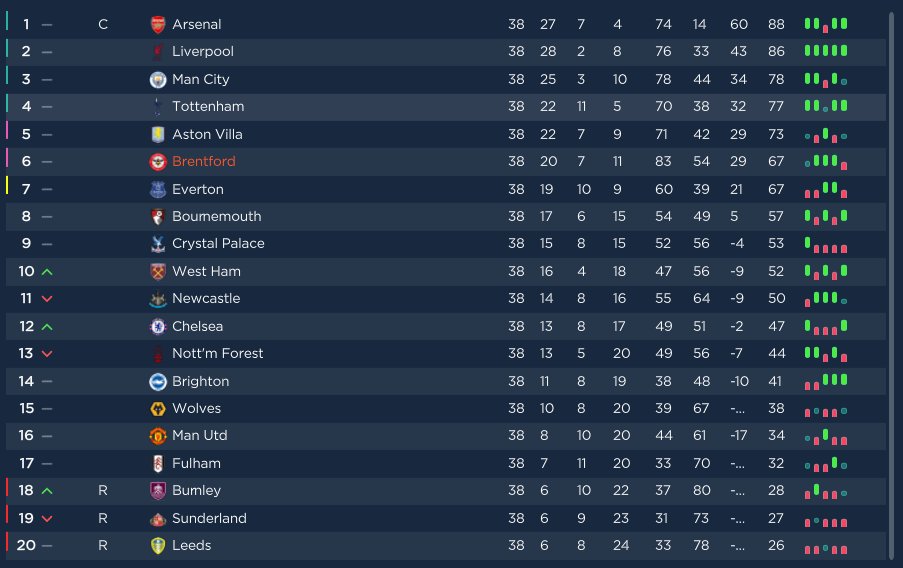Click Burnley's green position-up arrow
This screenshot has height=568, width=903.
(x=47, y=491)
